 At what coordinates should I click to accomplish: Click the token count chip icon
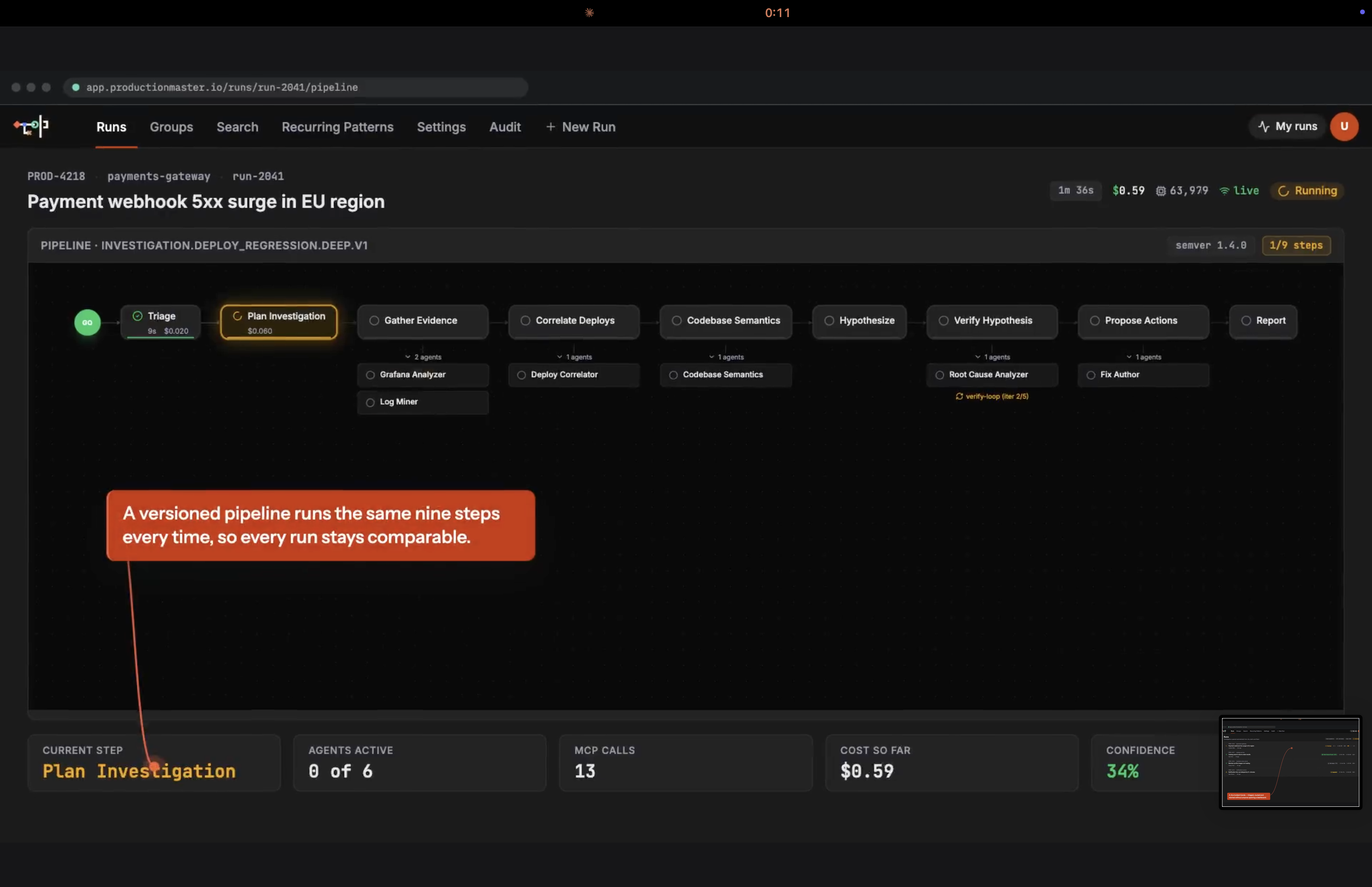pyautogui.click(x=1161, y=191)
